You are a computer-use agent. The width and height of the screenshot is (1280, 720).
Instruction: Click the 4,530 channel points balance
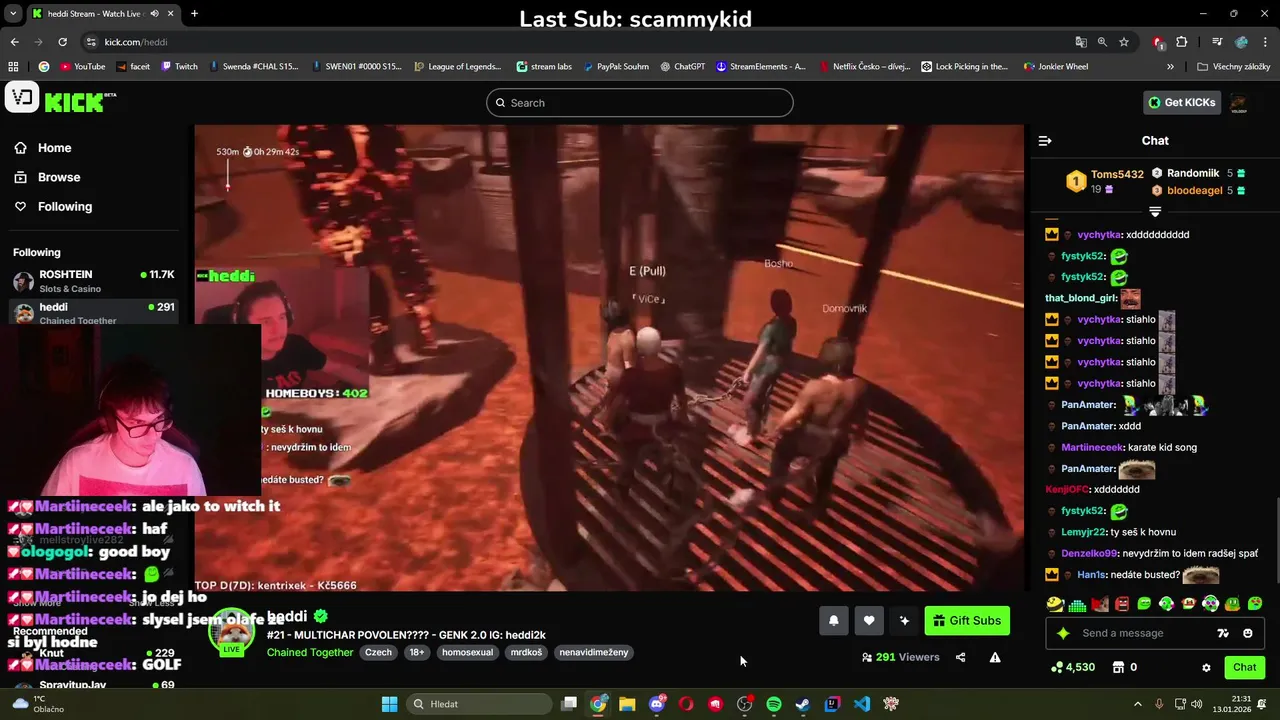[1073, 667]
